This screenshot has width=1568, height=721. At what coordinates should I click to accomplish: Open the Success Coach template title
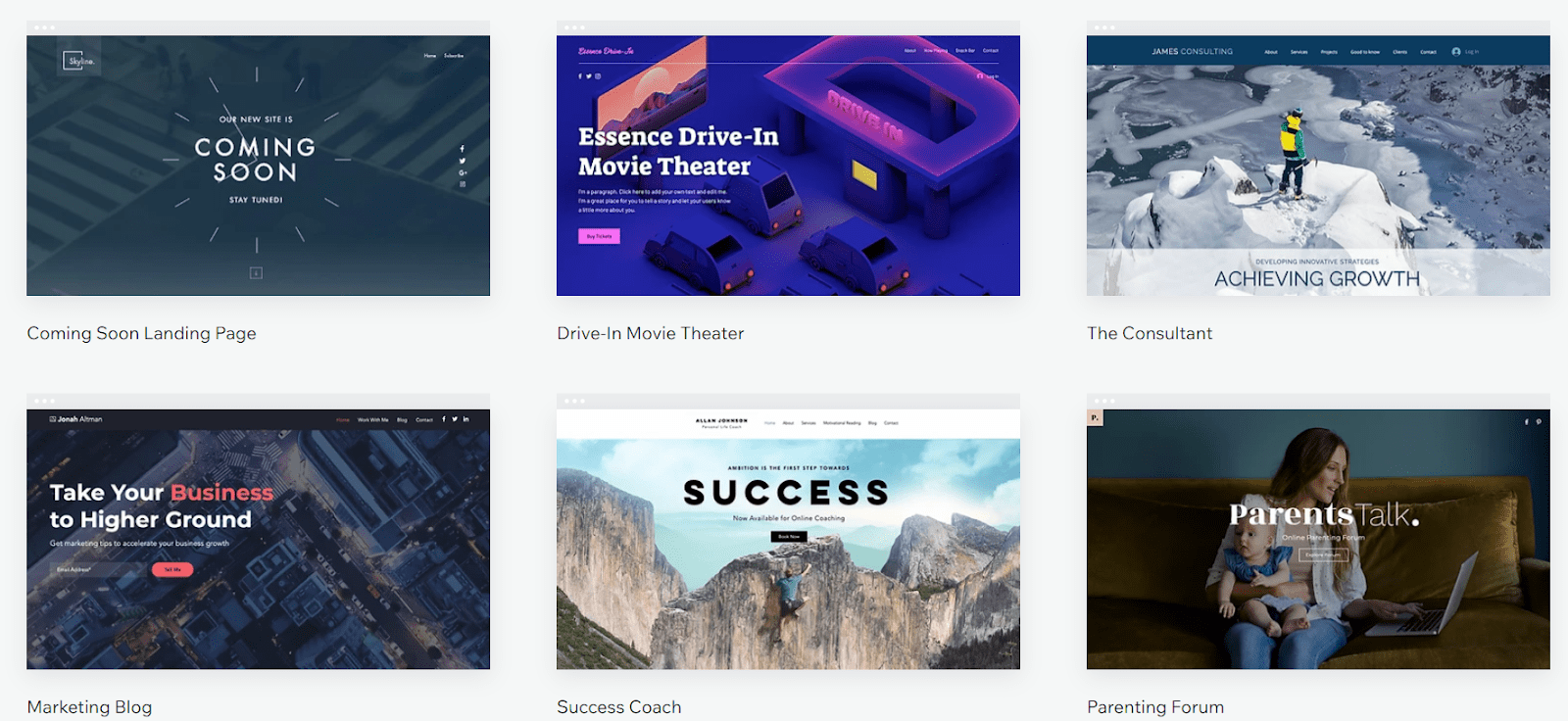coord(618,707)
